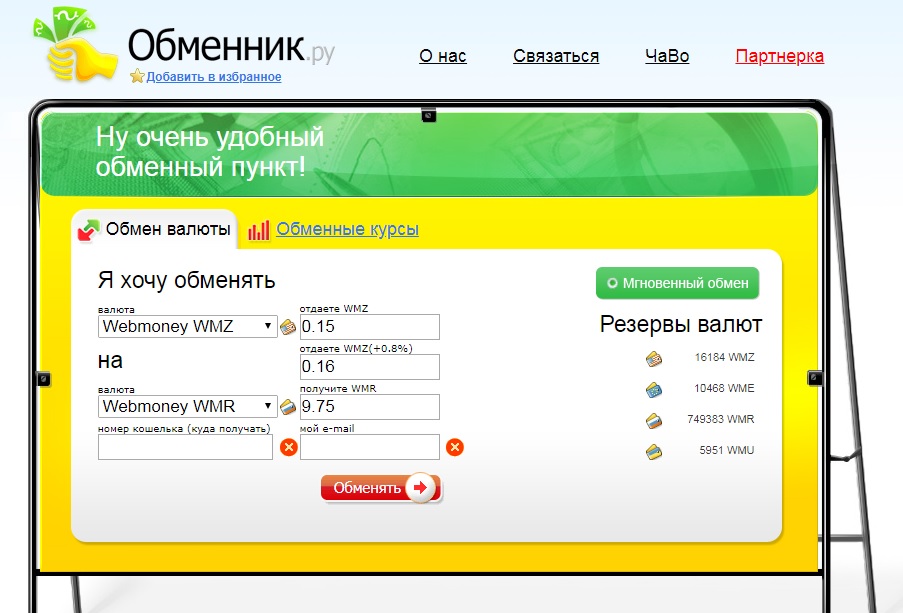Click the WME reserve wallet icon
The image size is (903, 613).
tap(654, 390)
